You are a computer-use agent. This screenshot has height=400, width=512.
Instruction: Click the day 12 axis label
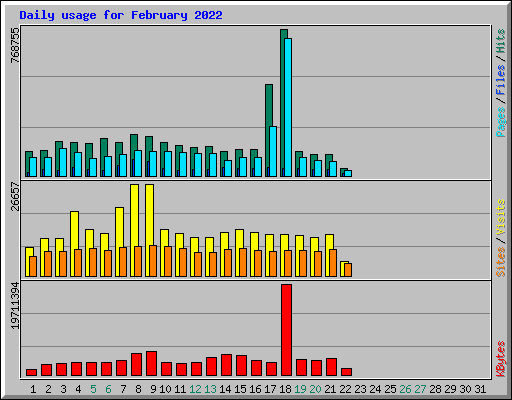(195, 389)
